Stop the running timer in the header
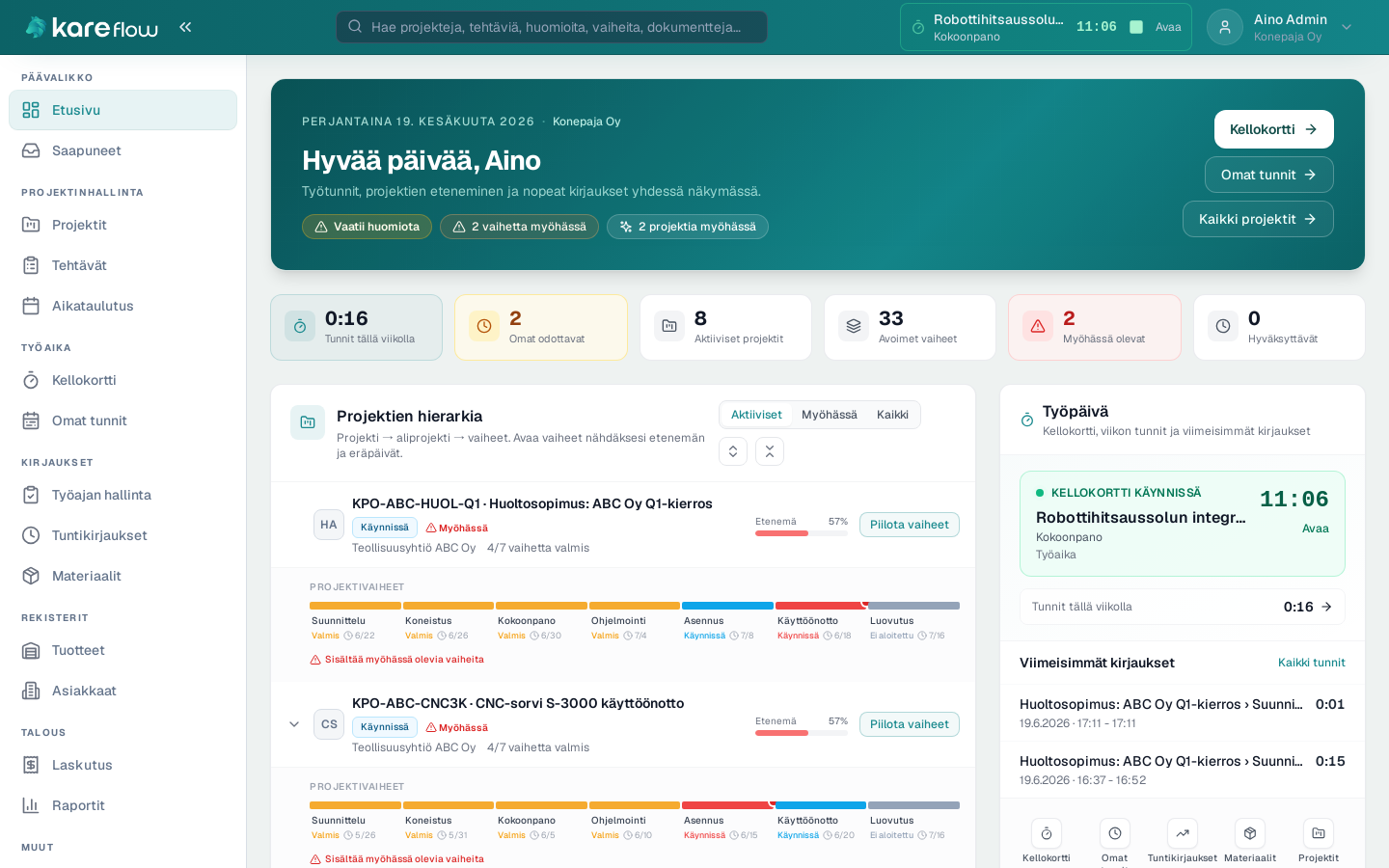The width and height of the screenshot is (1389, 868). pyautogui.click(x=1136, y=27)
